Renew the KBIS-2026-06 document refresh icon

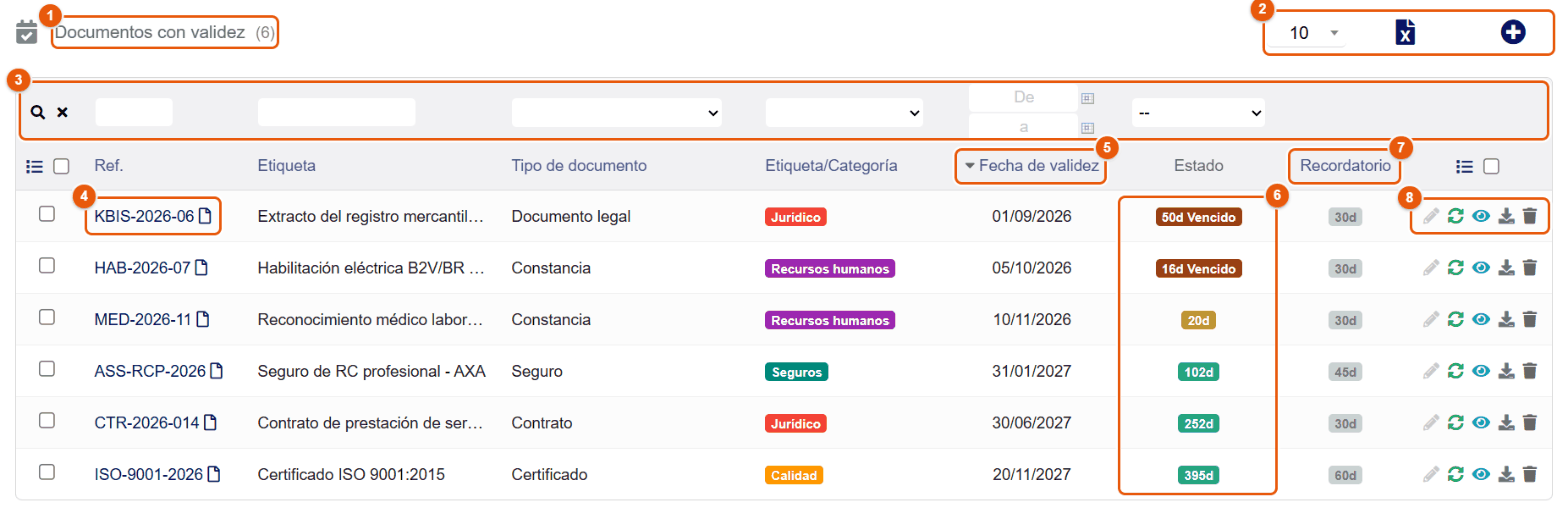pyautogui.click(x=1456, y=216)
